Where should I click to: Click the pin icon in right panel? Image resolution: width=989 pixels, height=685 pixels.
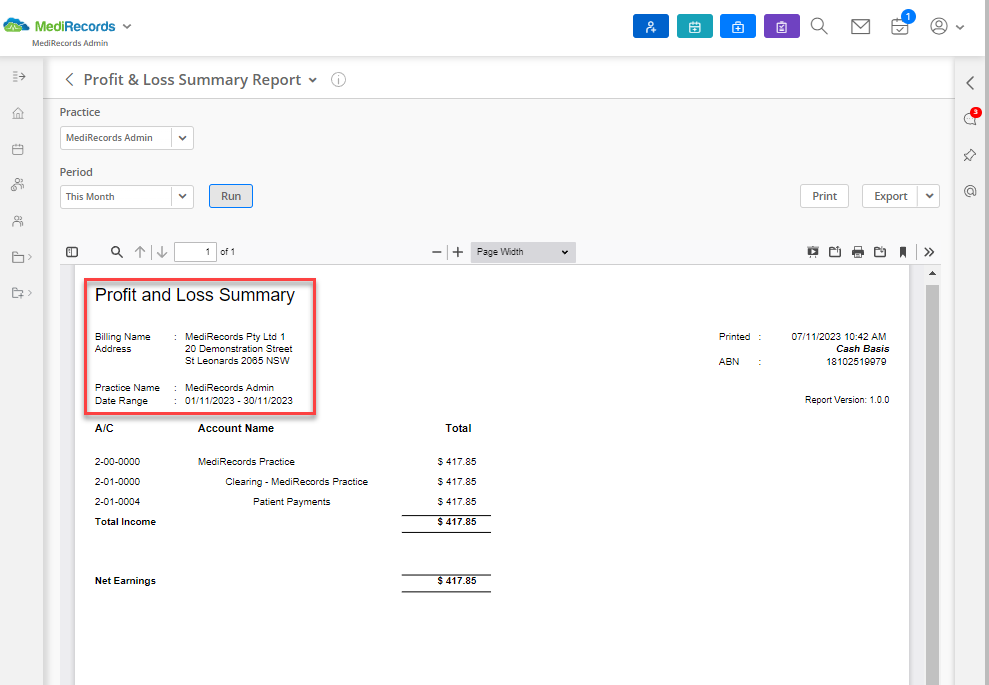(970, 155)
